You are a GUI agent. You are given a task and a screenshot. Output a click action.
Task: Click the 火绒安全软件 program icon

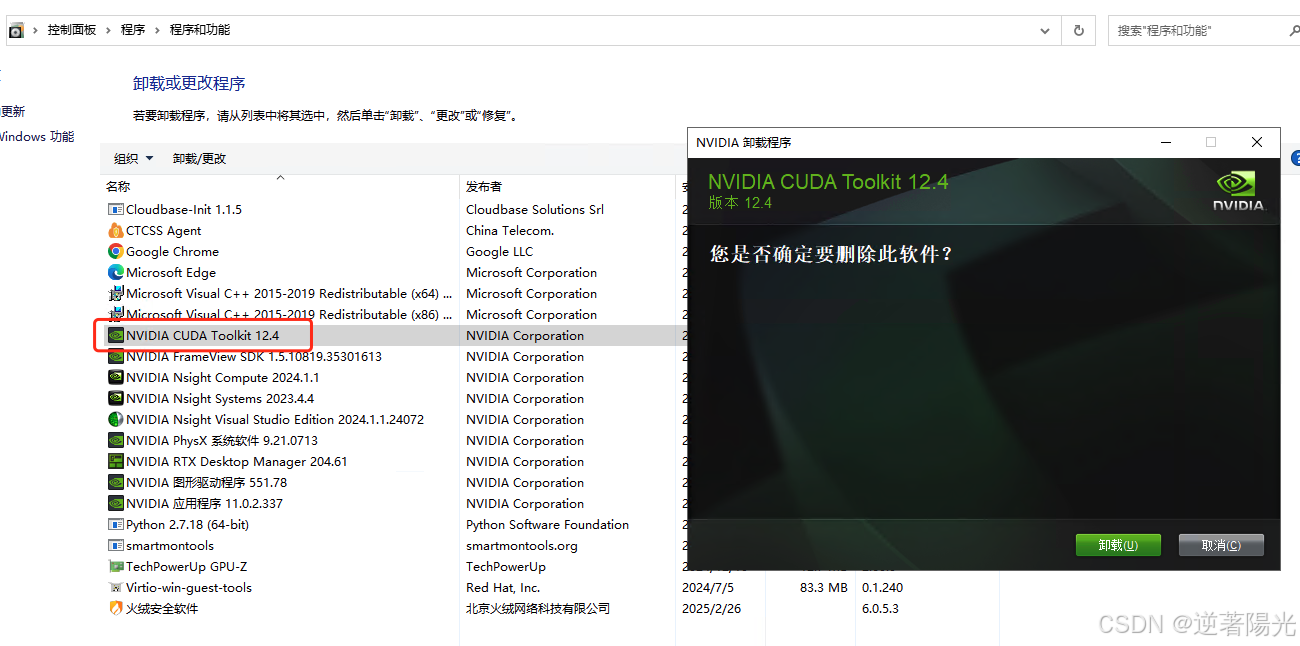[x=116, y=608]
